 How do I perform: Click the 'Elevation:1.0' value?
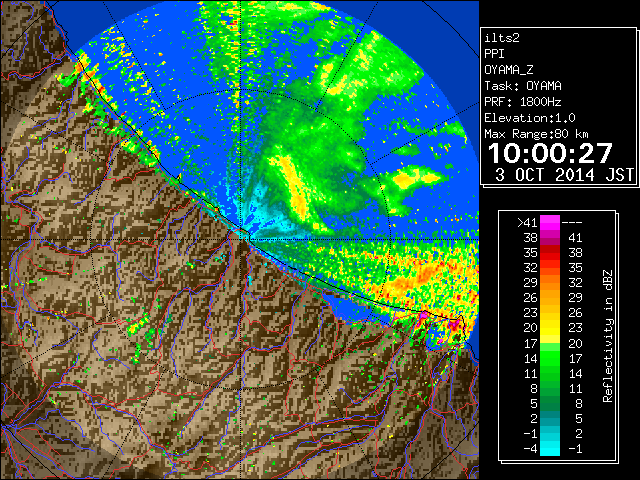[530, 118]
